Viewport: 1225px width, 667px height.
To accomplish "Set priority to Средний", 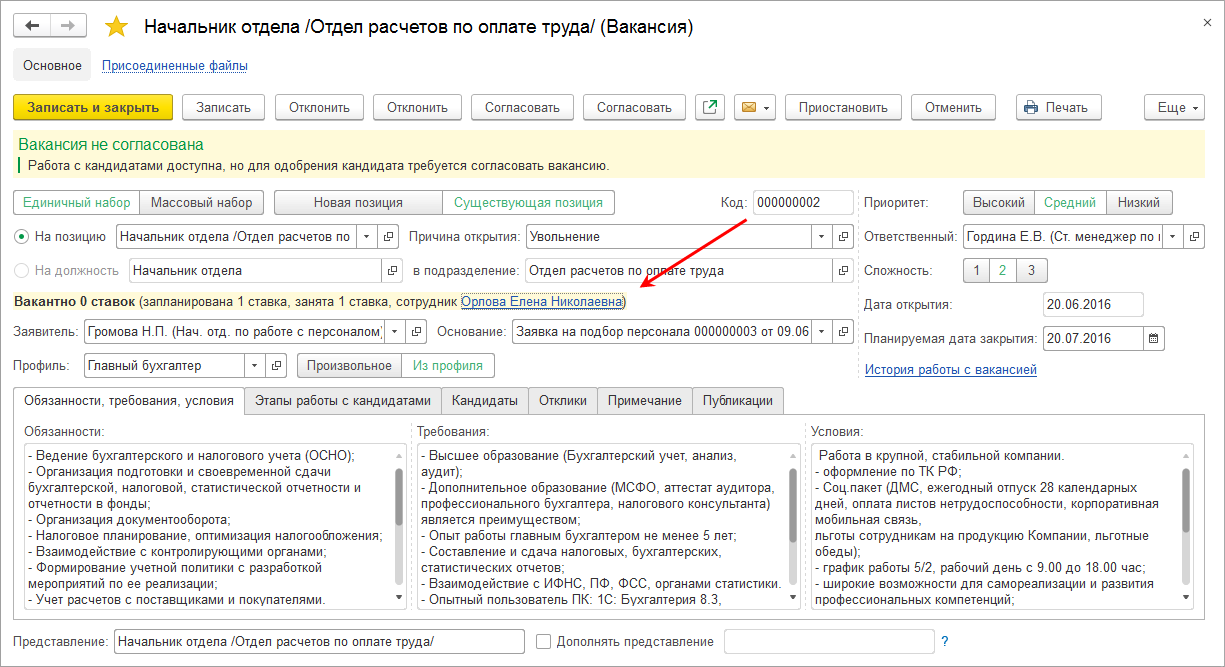I will pyautogui.click(x=1070, y=203).
